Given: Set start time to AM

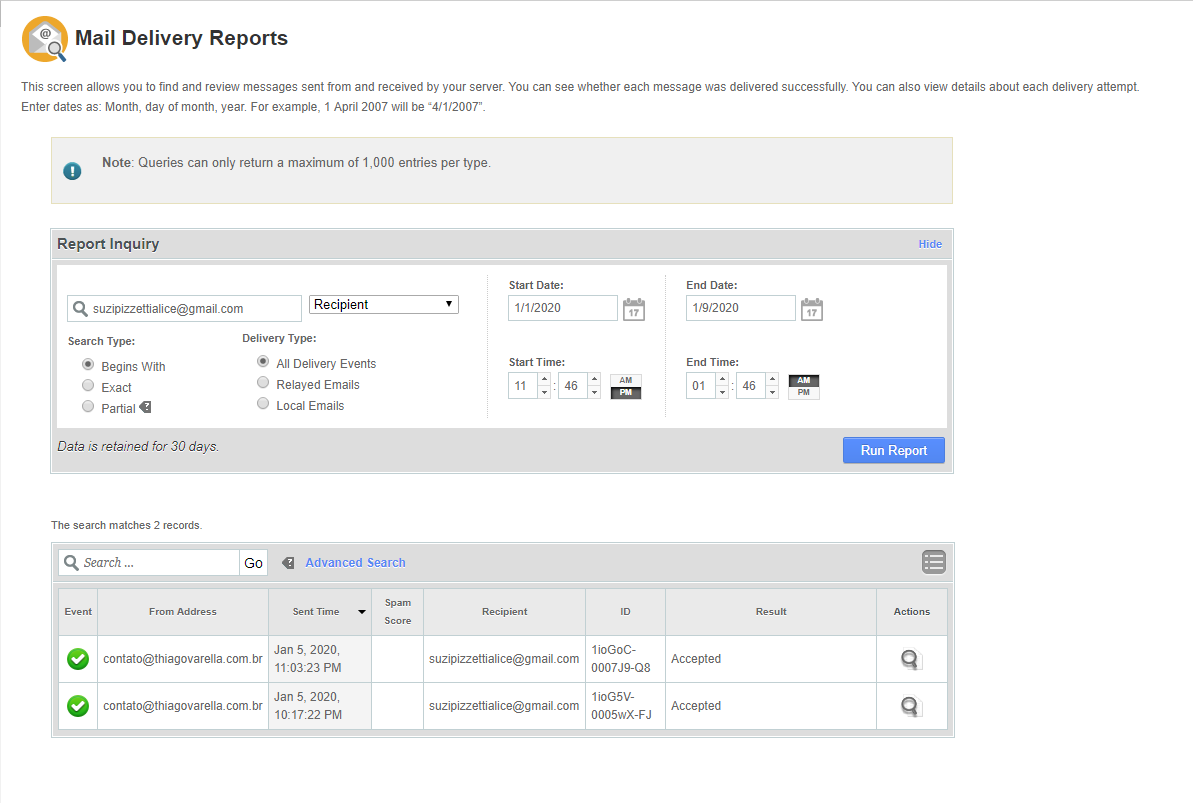Looking at the screenshot, I should coord(625,380).
